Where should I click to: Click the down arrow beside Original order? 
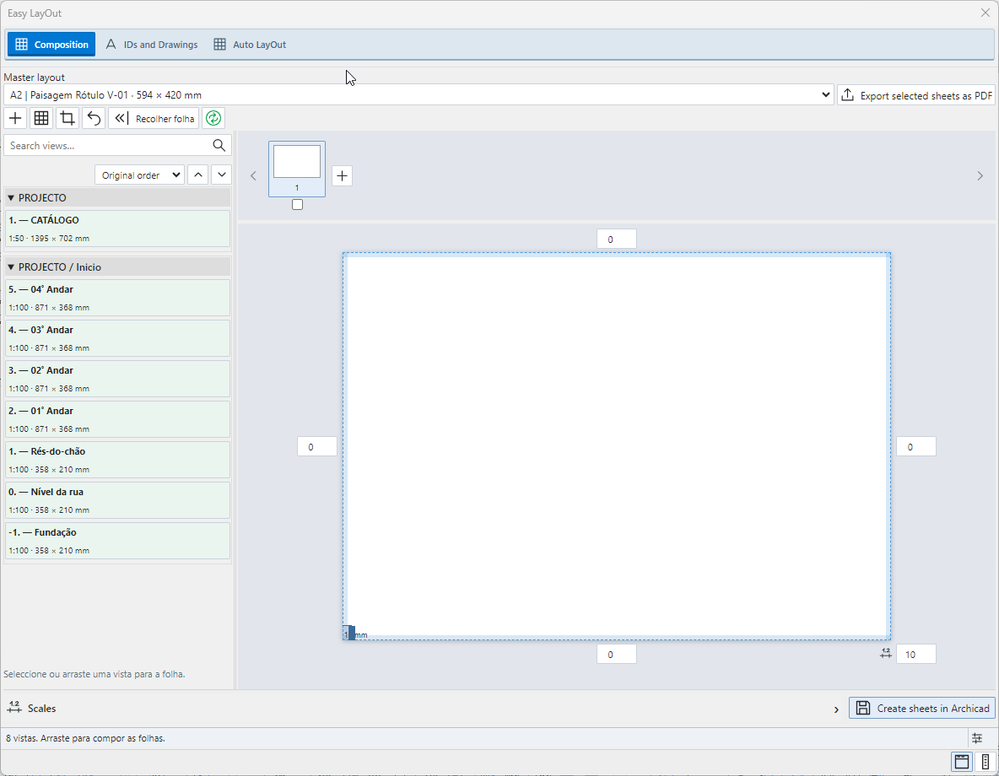pos(221,175)
